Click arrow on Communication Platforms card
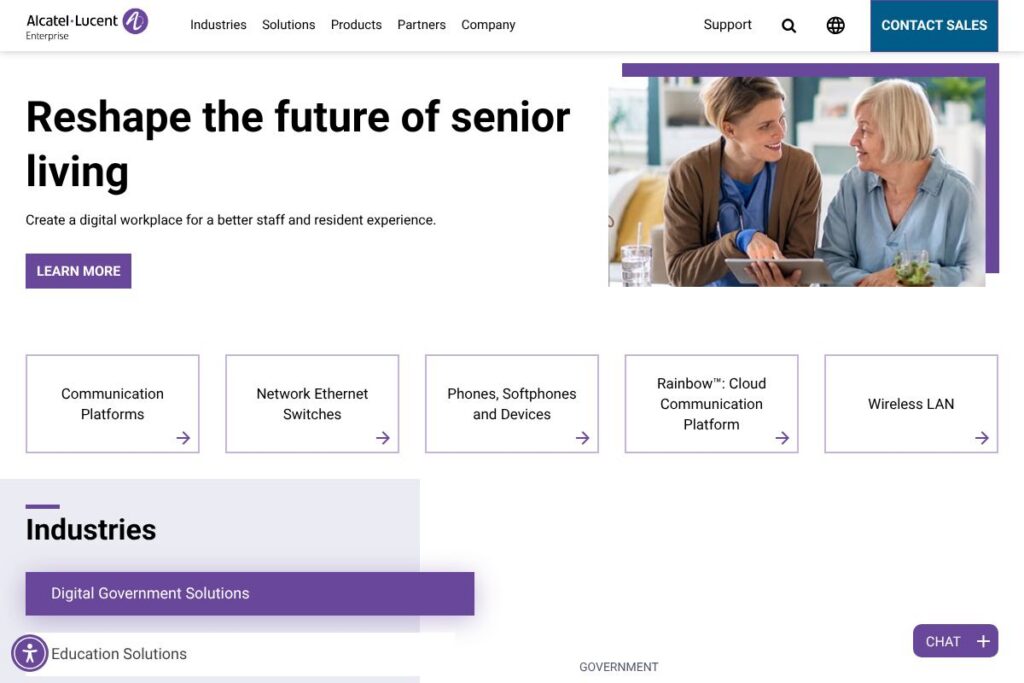This screenshot has width=1024, height=683. point(183,438)
